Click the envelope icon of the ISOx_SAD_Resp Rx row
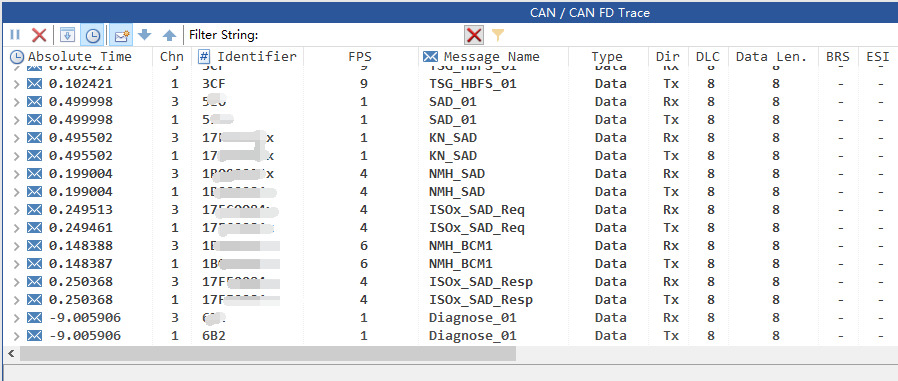 pos(35,282)
